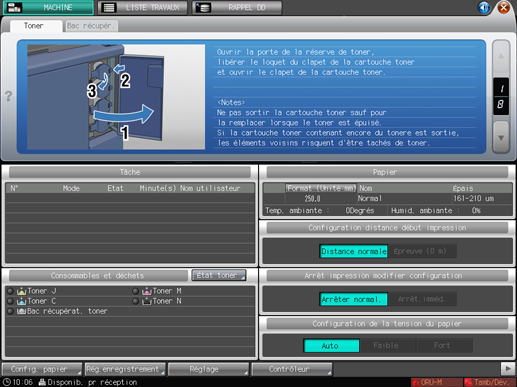
Task: Click the yellow Toner J icon
Action: tap(22, 291)
